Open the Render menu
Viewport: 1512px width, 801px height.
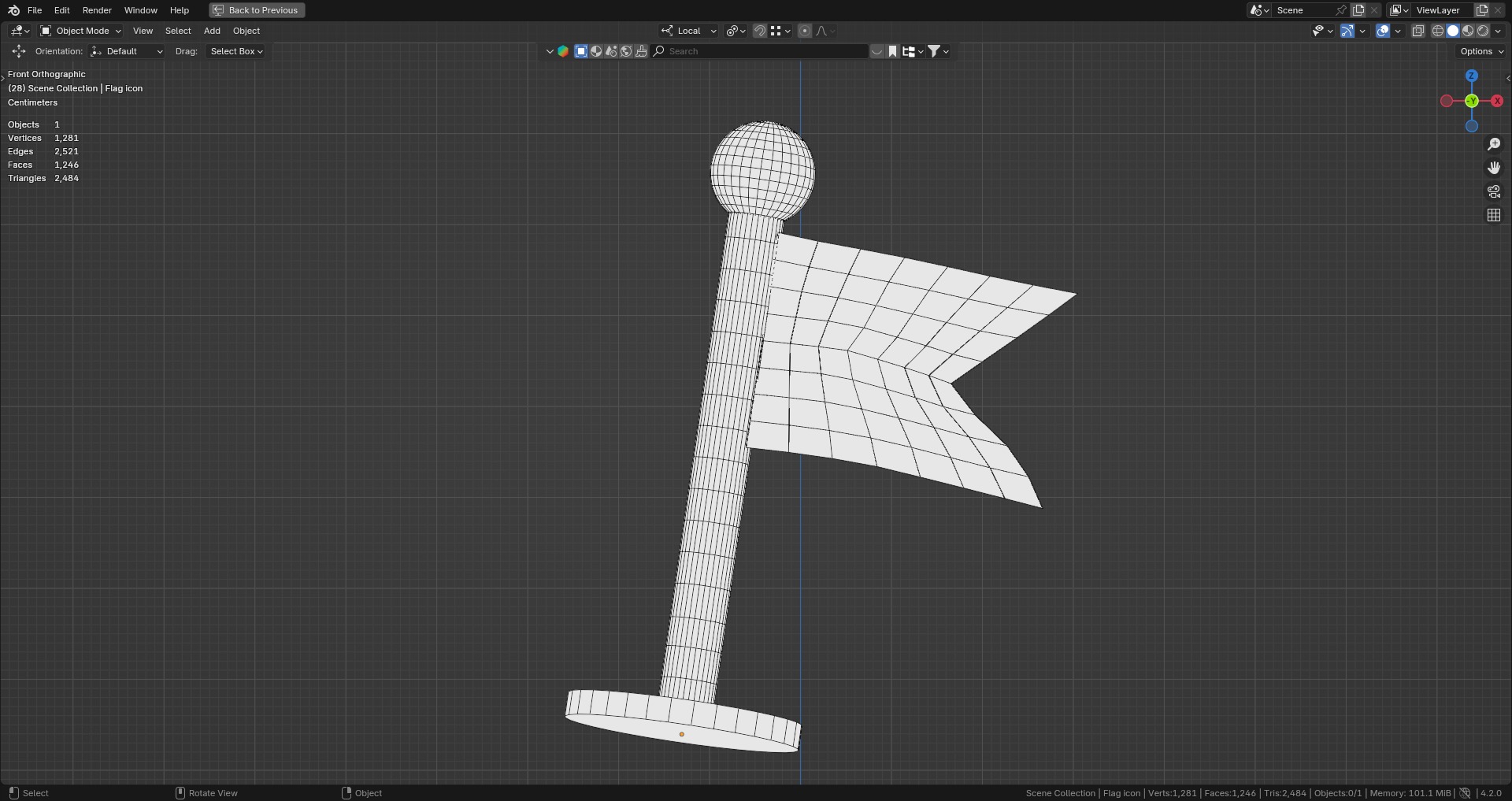(x=97, y=10)
